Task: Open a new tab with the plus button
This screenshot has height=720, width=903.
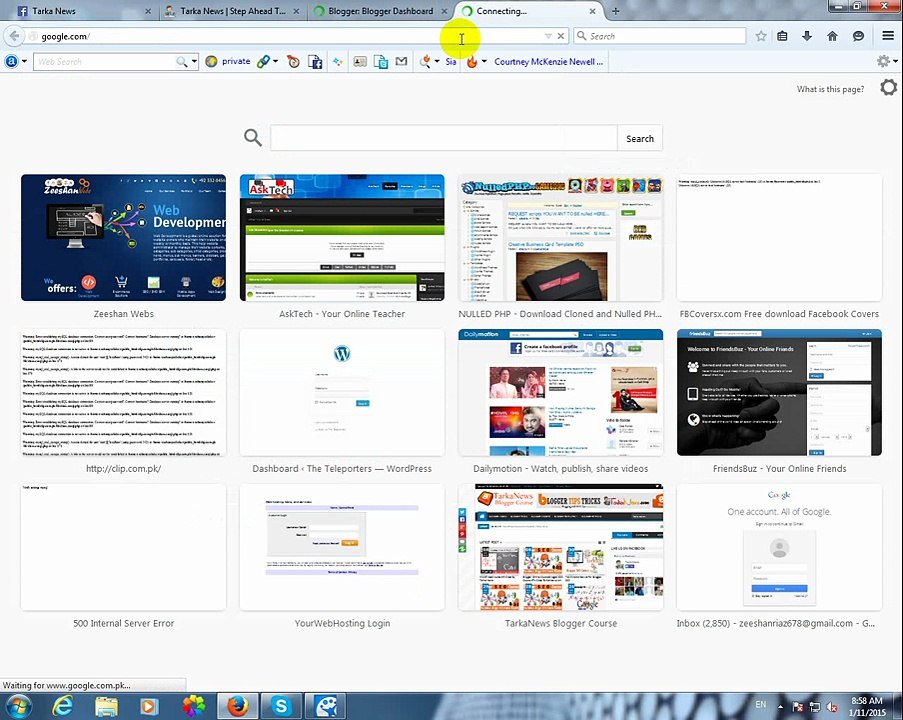Action: pos(615,11)
